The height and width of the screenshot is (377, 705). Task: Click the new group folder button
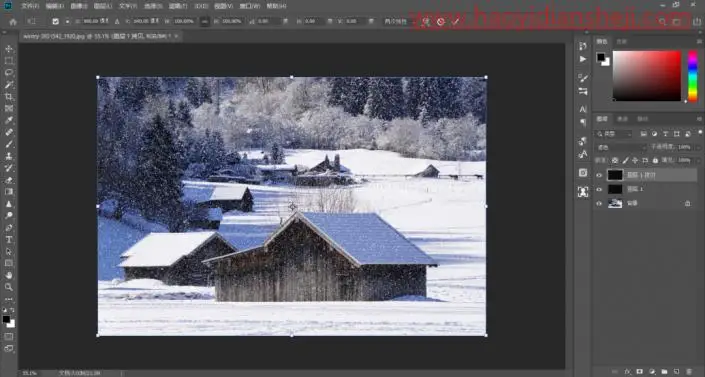tap(665, 372)
